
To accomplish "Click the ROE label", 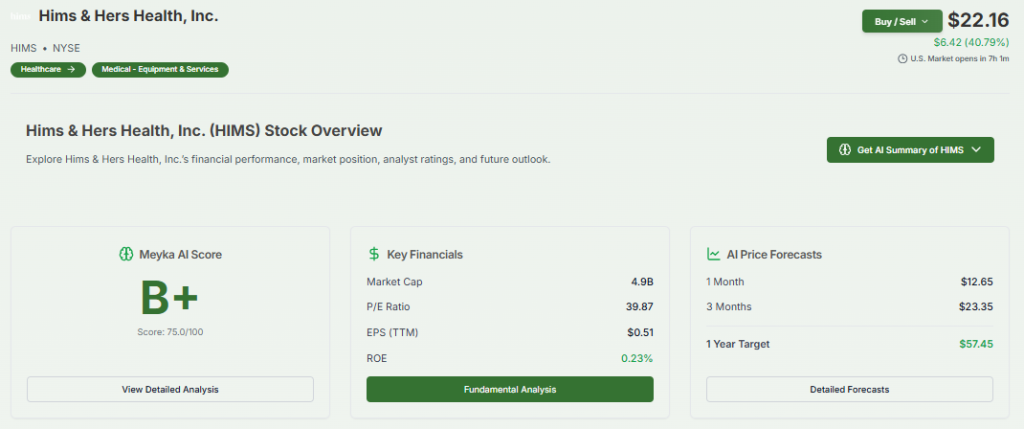I will pos(377,358).
